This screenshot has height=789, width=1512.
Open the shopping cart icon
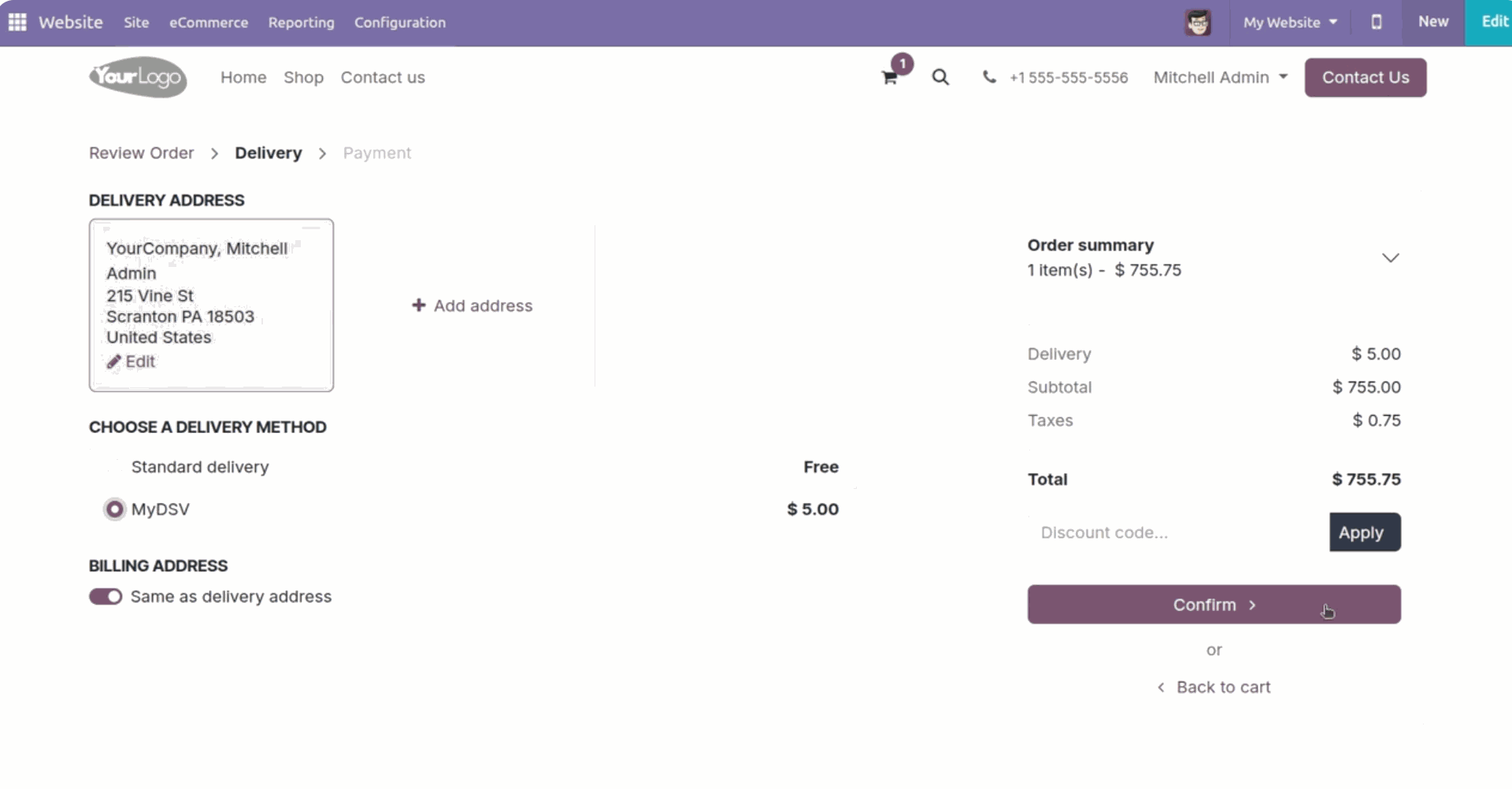(890, 77)
